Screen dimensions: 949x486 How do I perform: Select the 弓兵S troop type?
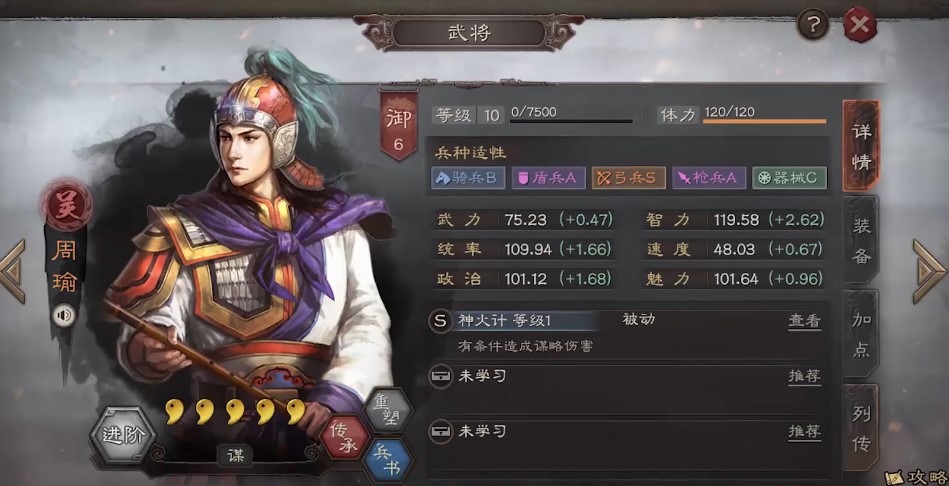tap(628, 178)
